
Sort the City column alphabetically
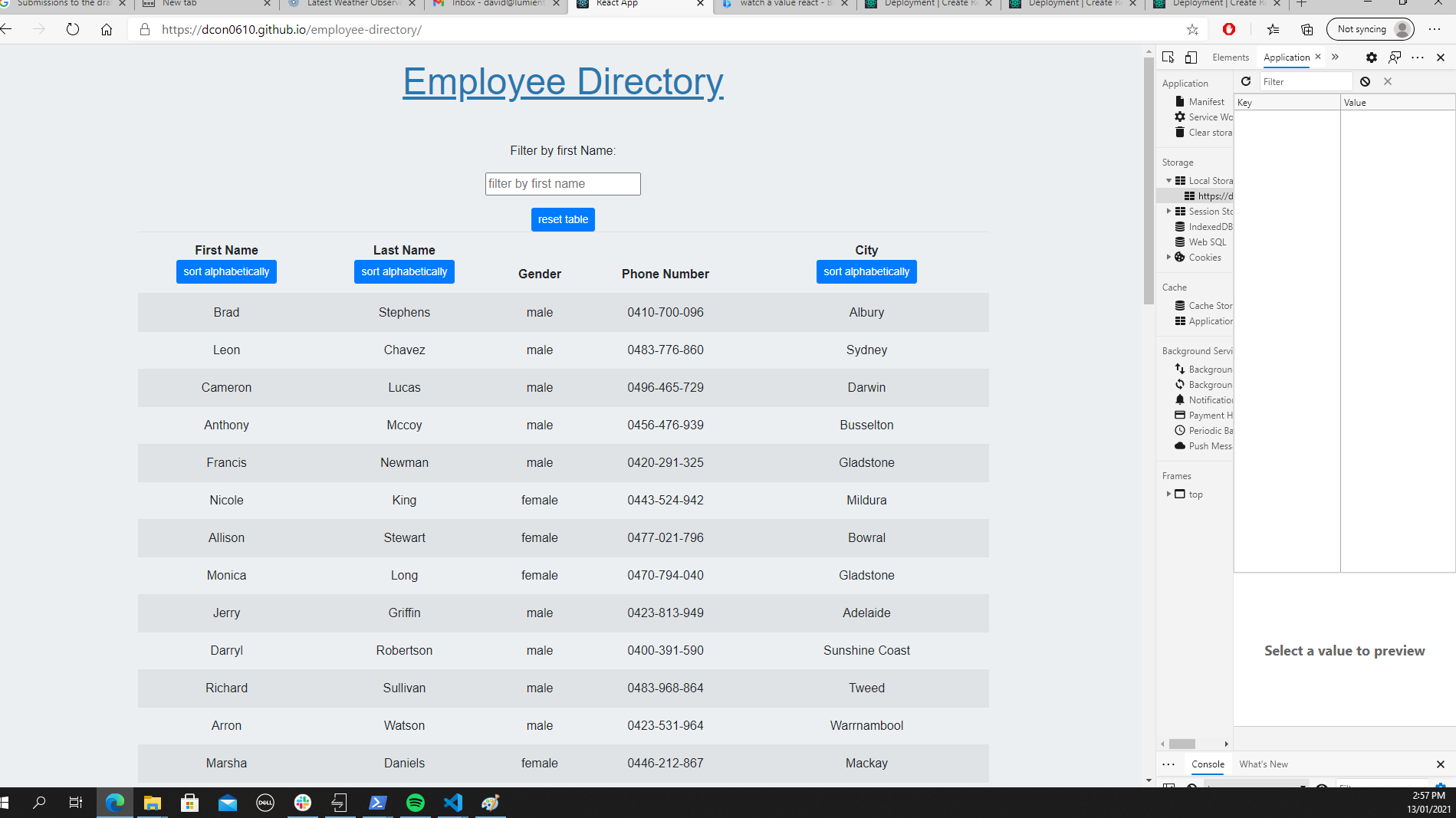click(x=866, y=271)
